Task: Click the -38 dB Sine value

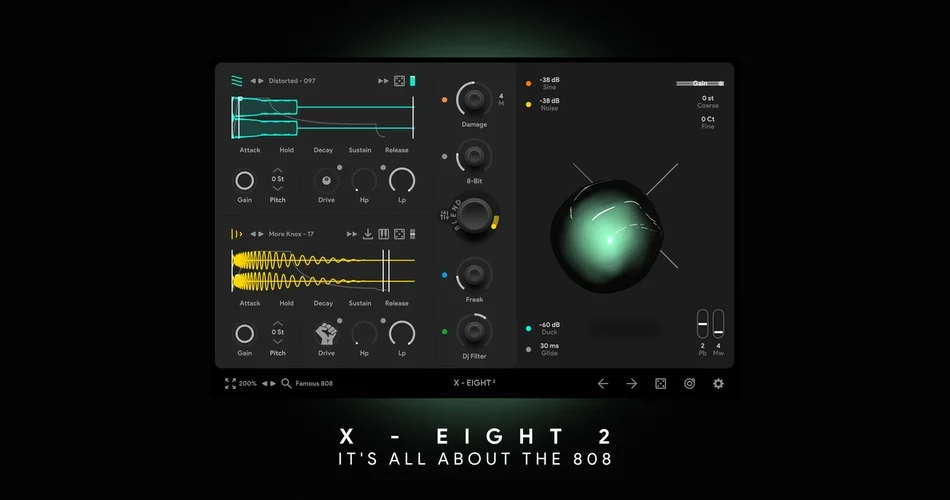Action: point(550,80)
